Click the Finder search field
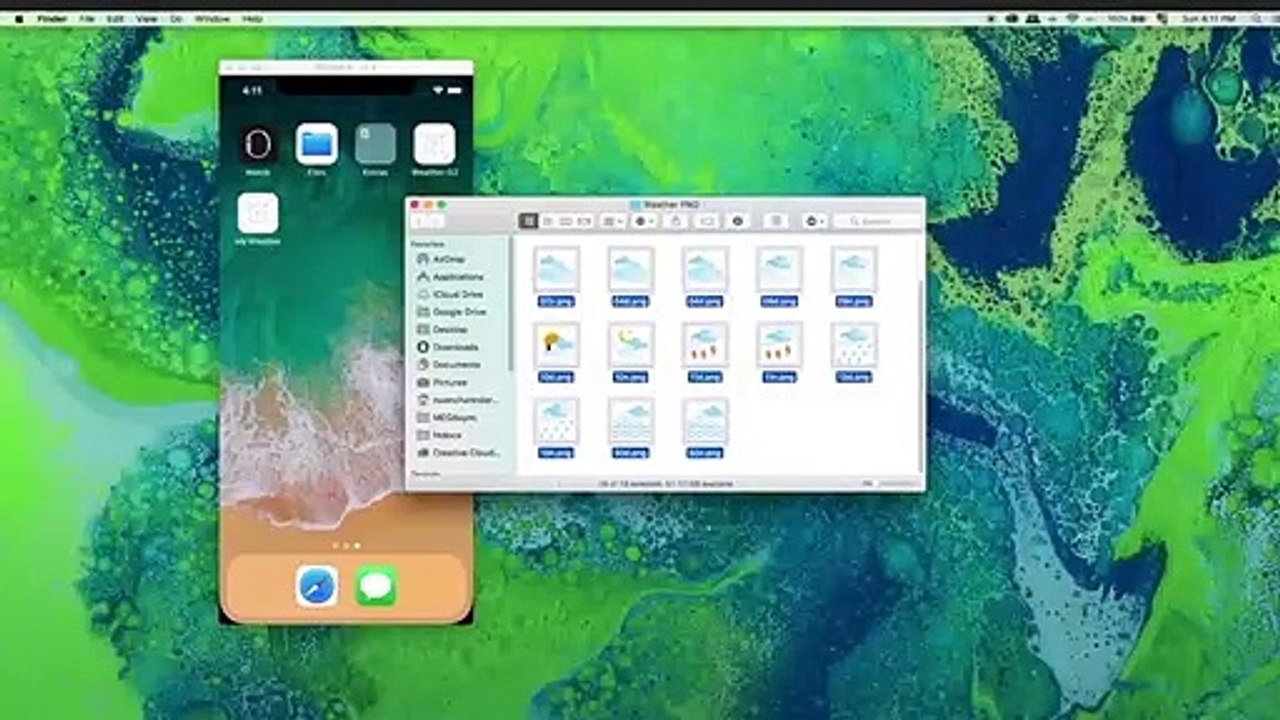 (877, 221)
